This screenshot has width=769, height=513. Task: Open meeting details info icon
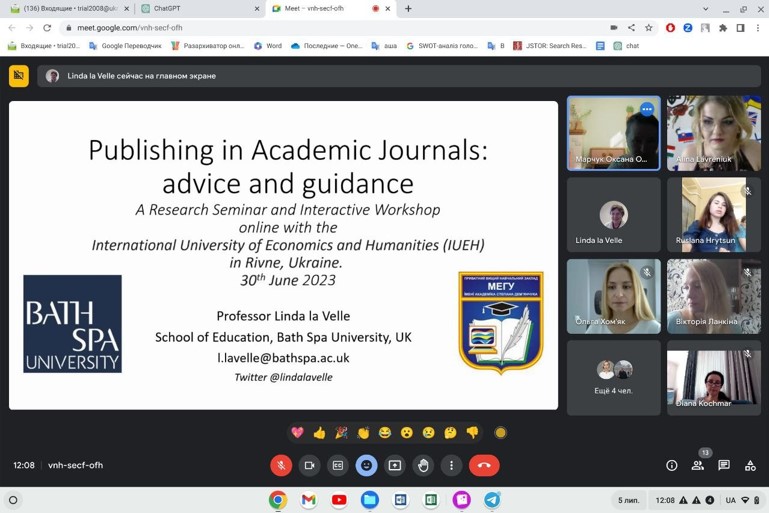coord(672,465)
